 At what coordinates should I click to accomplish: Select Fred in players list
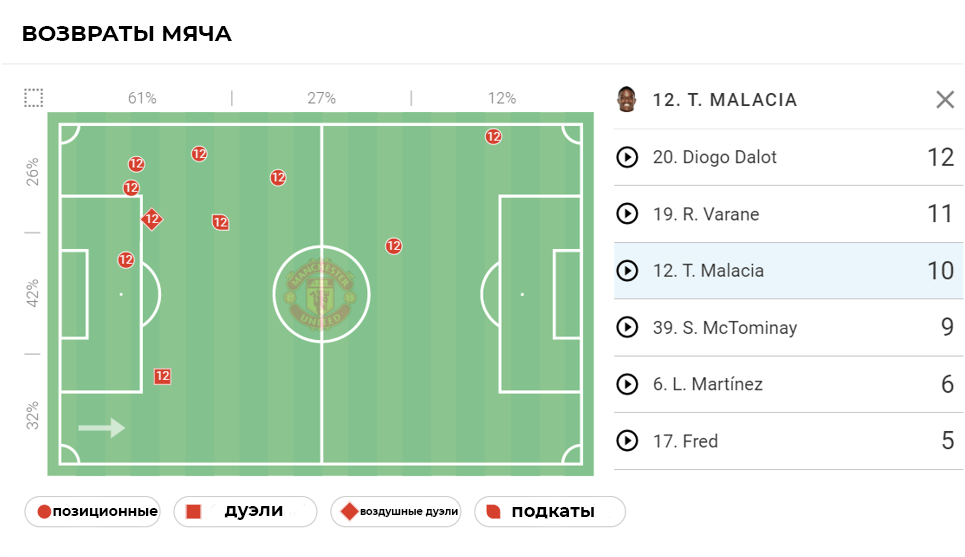(x=699, y=441)
